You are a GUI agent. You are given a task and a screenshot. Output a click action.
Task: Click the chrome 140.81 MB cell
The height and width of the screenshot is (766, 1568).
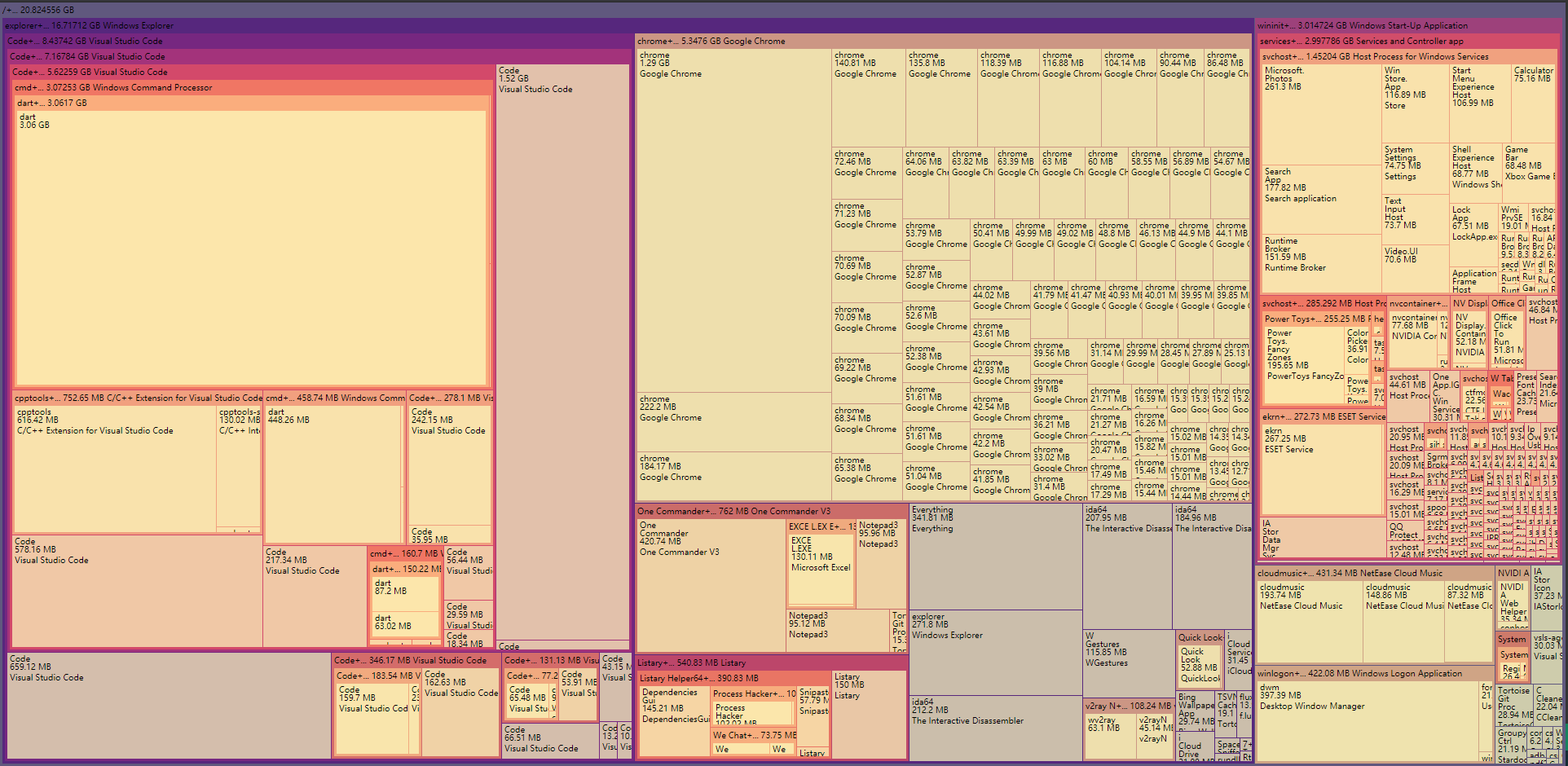point(868,97)
